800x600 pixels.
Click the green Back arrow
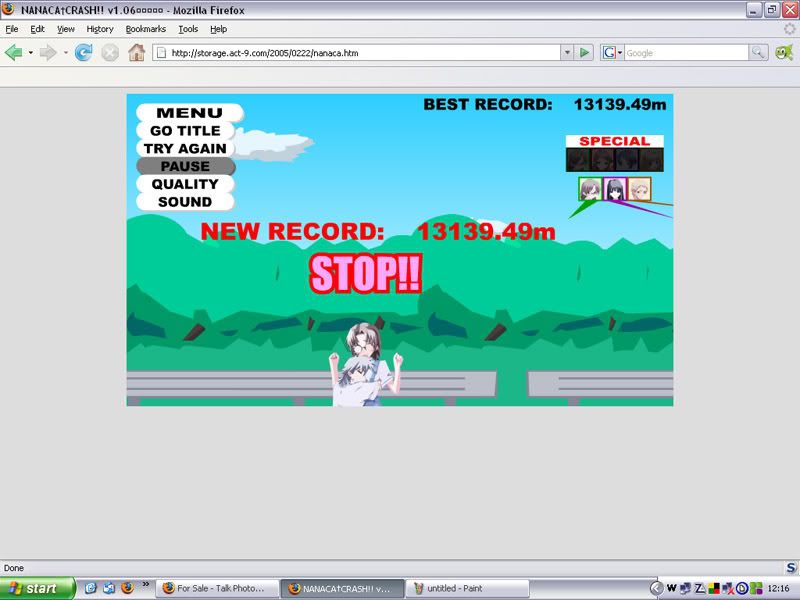coord(14,53)
